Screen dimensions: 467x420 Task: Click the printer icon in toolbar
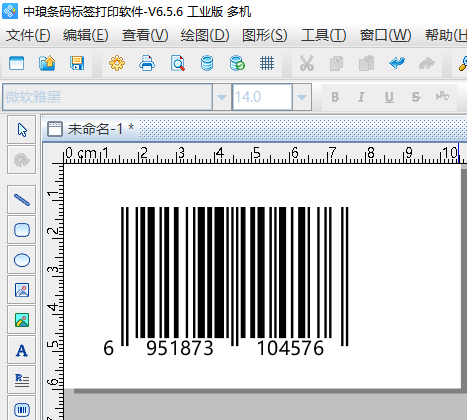147,63
